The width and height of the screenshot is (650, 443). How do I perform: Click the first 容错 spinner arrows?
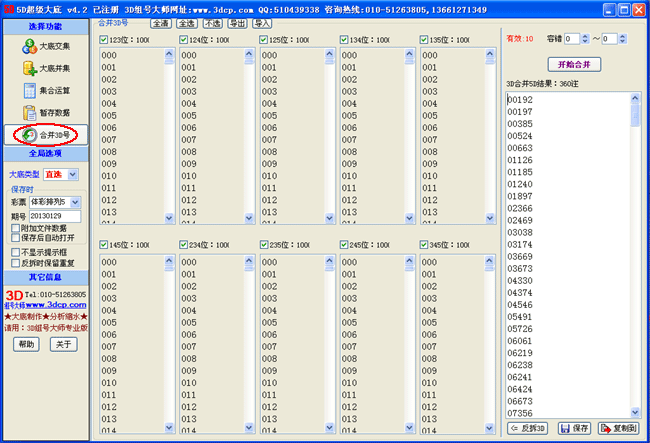point(584,38)
